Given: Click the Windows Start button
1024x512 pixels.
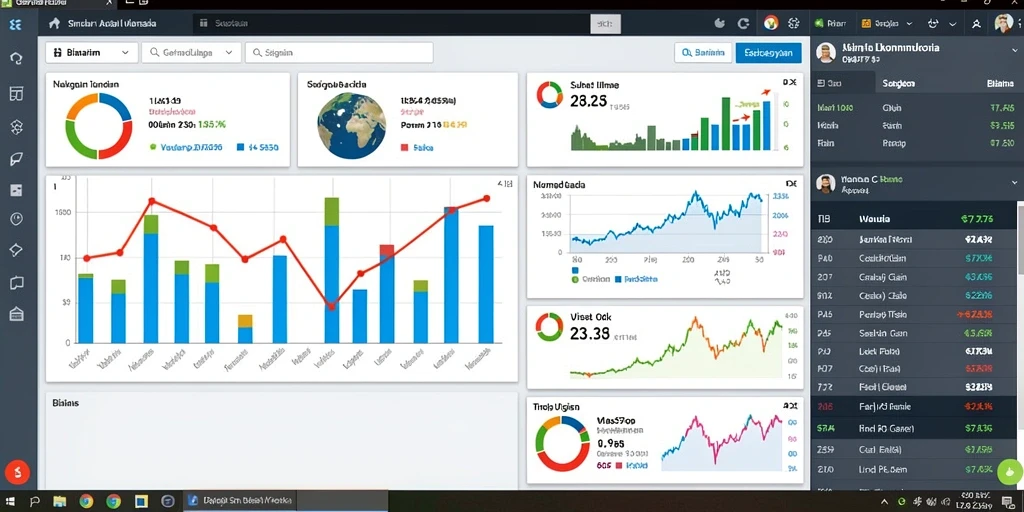Looking at the screenshot, I should (x=11, y=502).
